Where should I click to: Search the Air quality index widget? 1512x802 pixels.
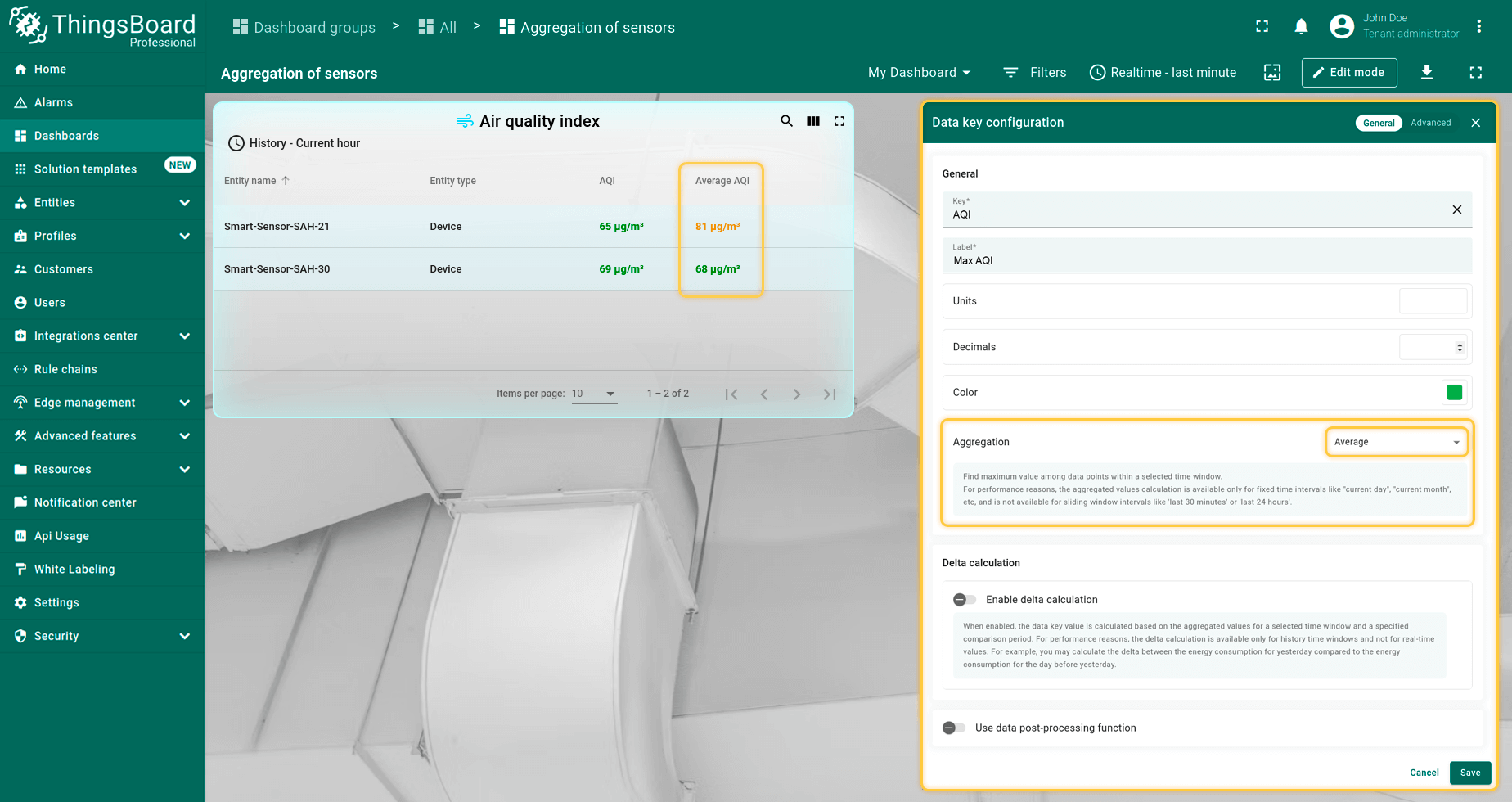(x=786, y=121)
